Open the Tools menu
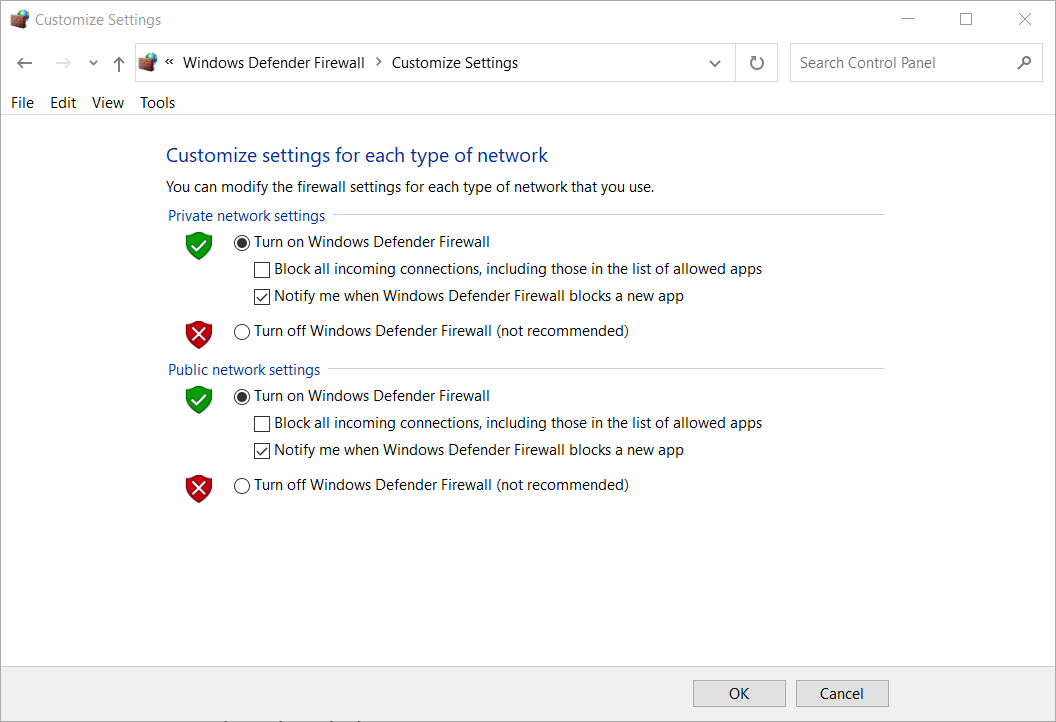 158,102
